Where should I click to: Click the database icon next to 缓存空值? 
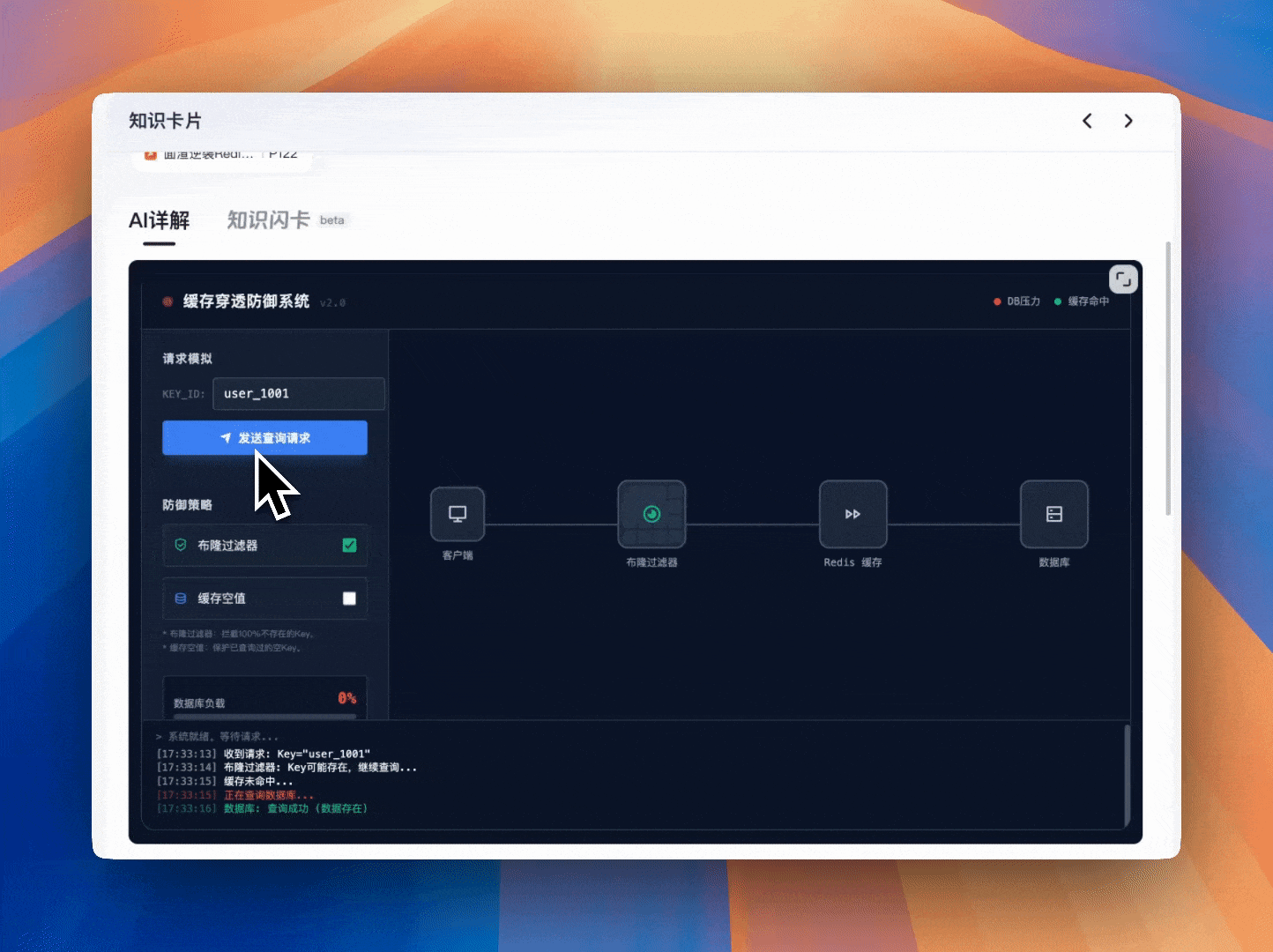click(x=181, y=599)
